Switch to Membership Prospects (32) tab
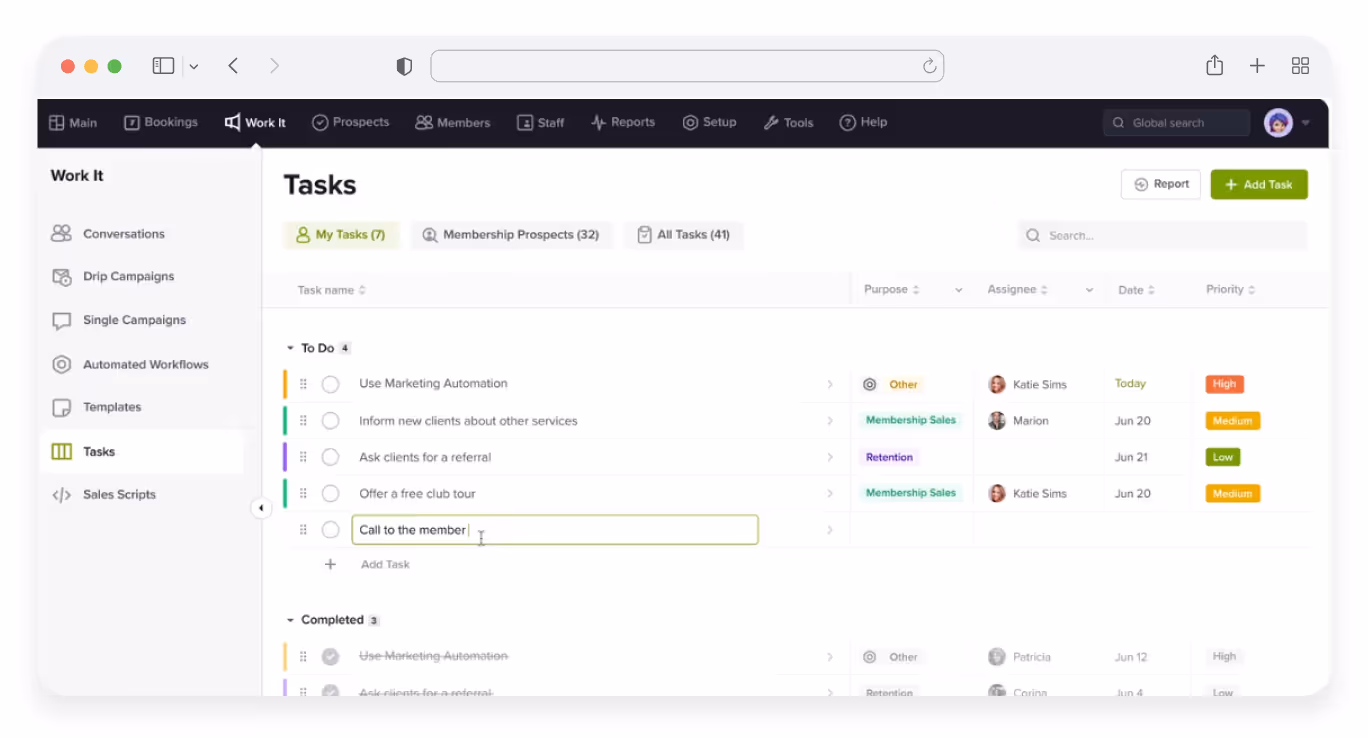 pyautogui.click(x=511, y=235)
